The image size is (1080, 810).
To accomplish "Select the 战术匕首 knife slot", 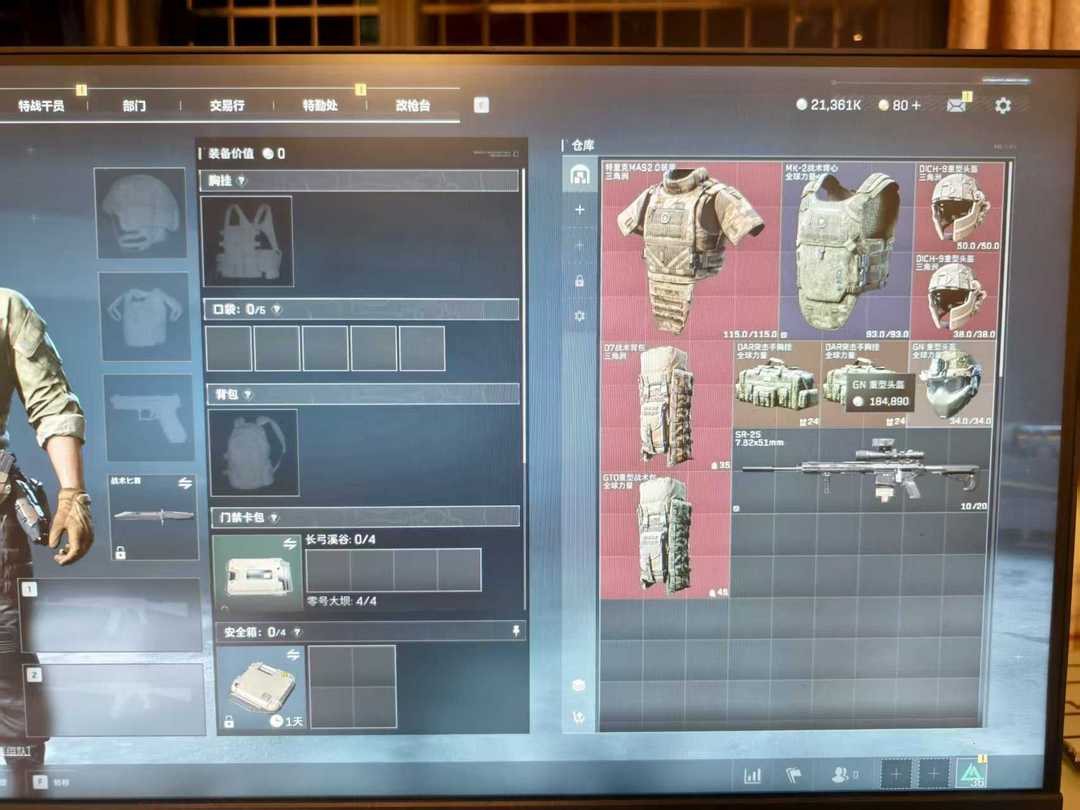I will [x=153, y=516].
